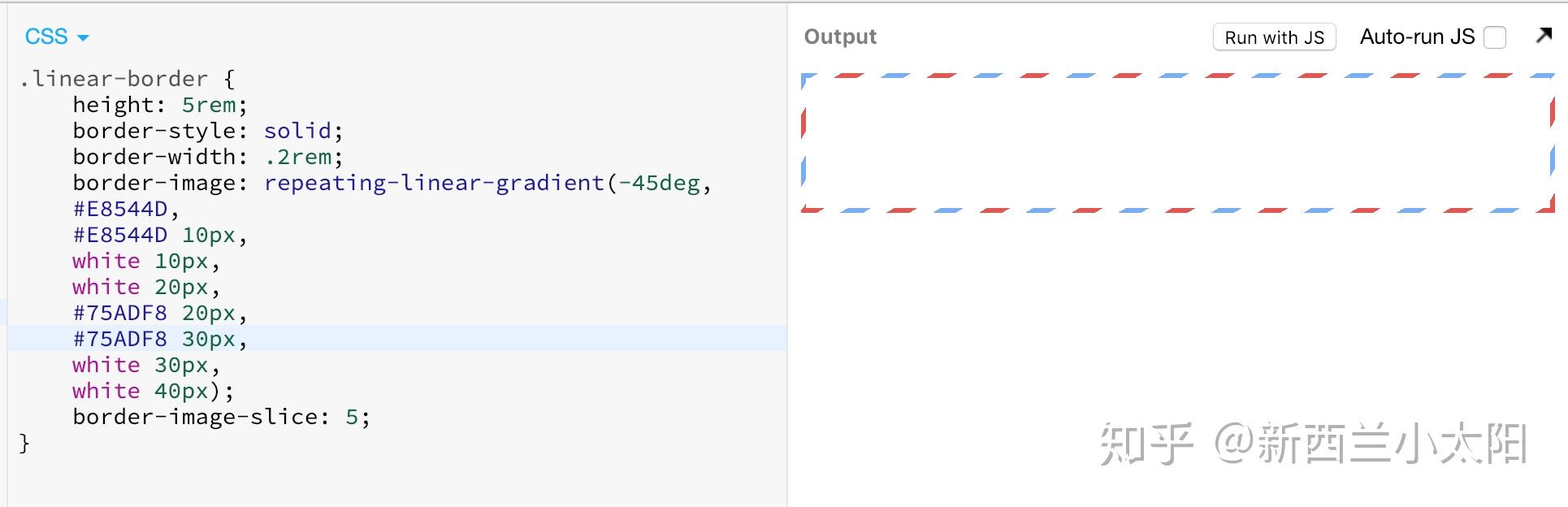Select the Output panel label
This screenshot has width=1568, height=507.
click(x=840, y=37)
